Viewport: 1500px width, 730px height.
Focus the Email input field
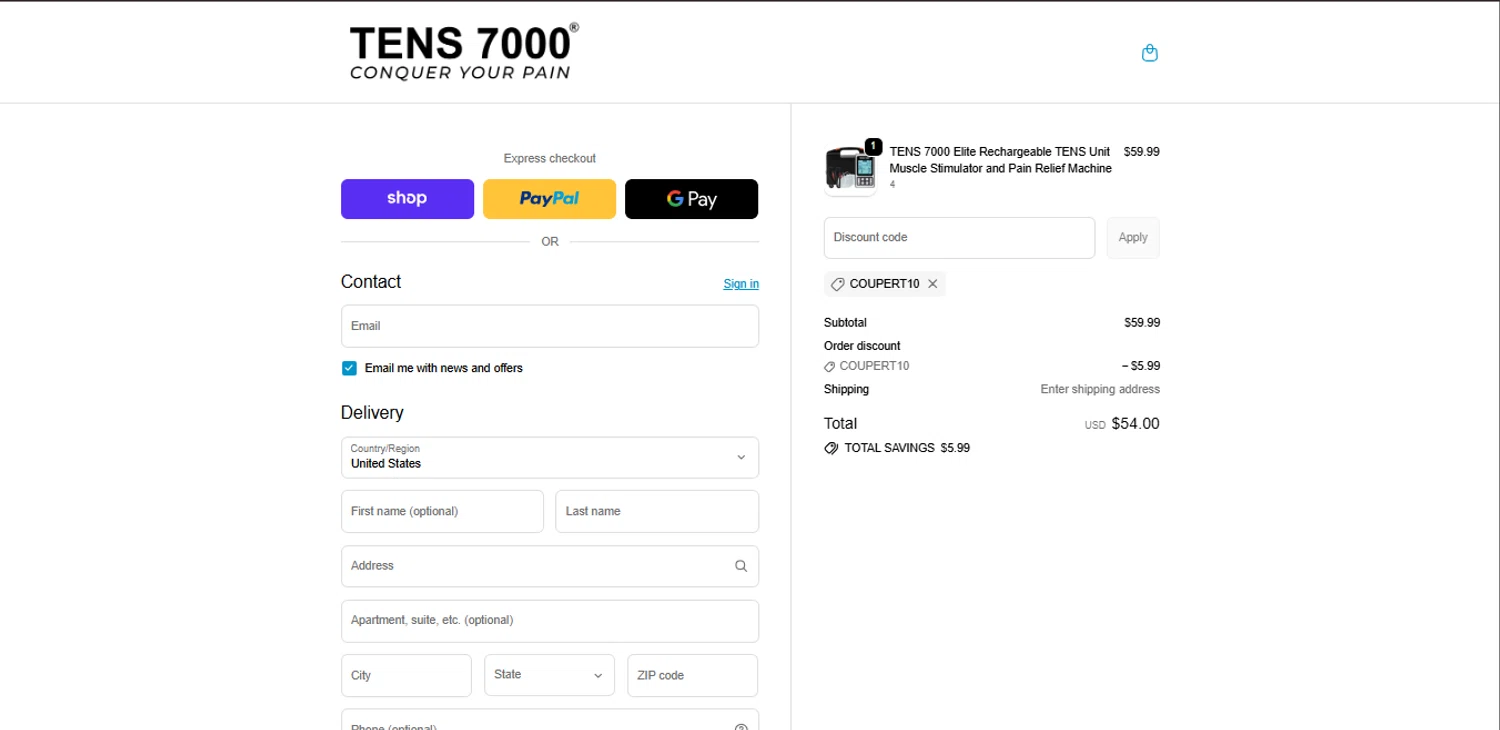pyautogui.click(x=550, y=326)
